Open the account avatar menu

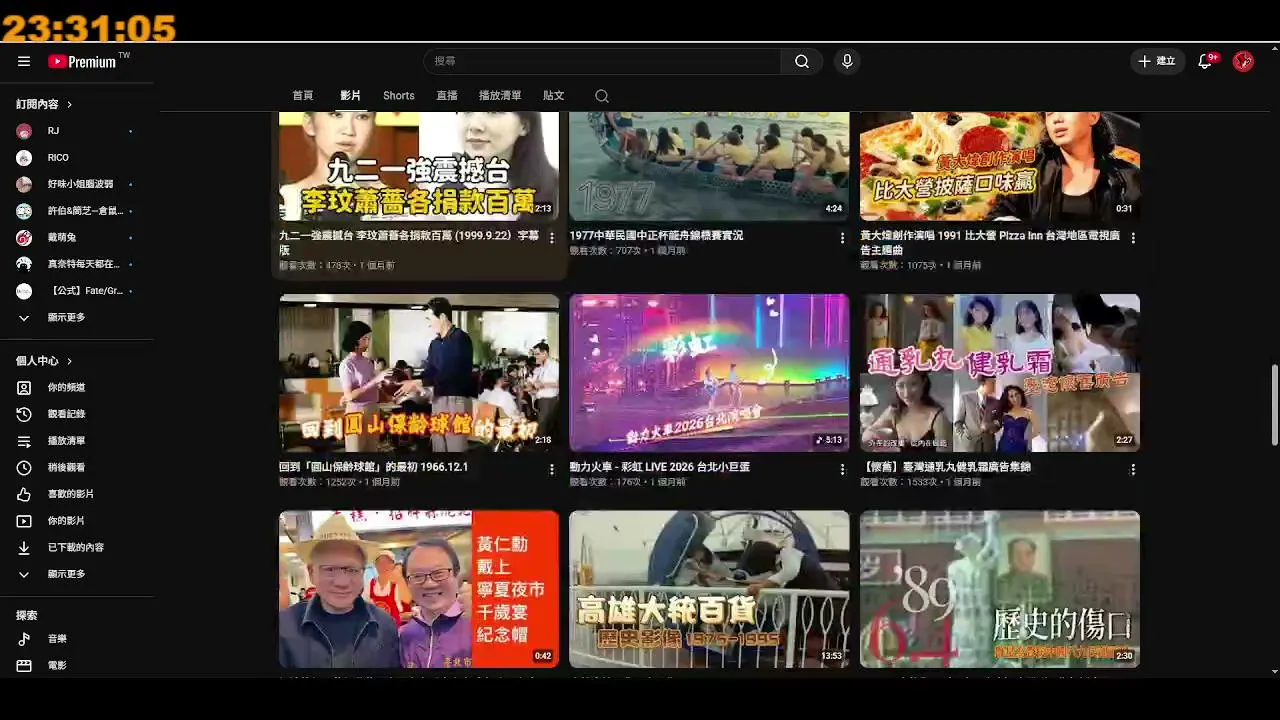click(x=1243, y=61)
